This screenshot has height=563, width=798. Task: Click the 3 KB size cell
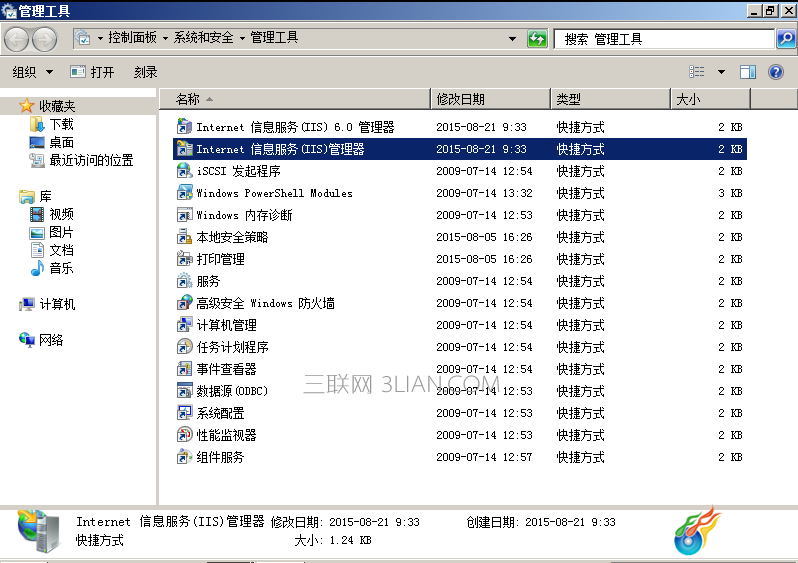pos(730,193)
